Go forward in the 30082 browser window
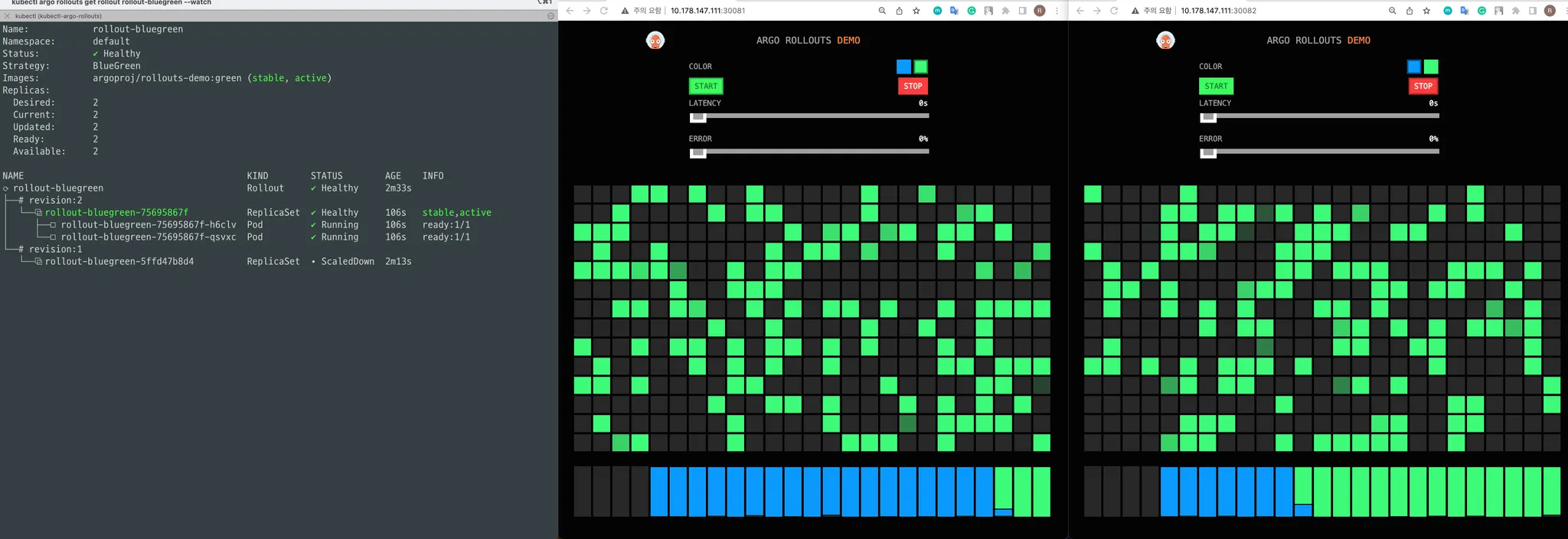 pyautogui.click(x=1096, y=11)
